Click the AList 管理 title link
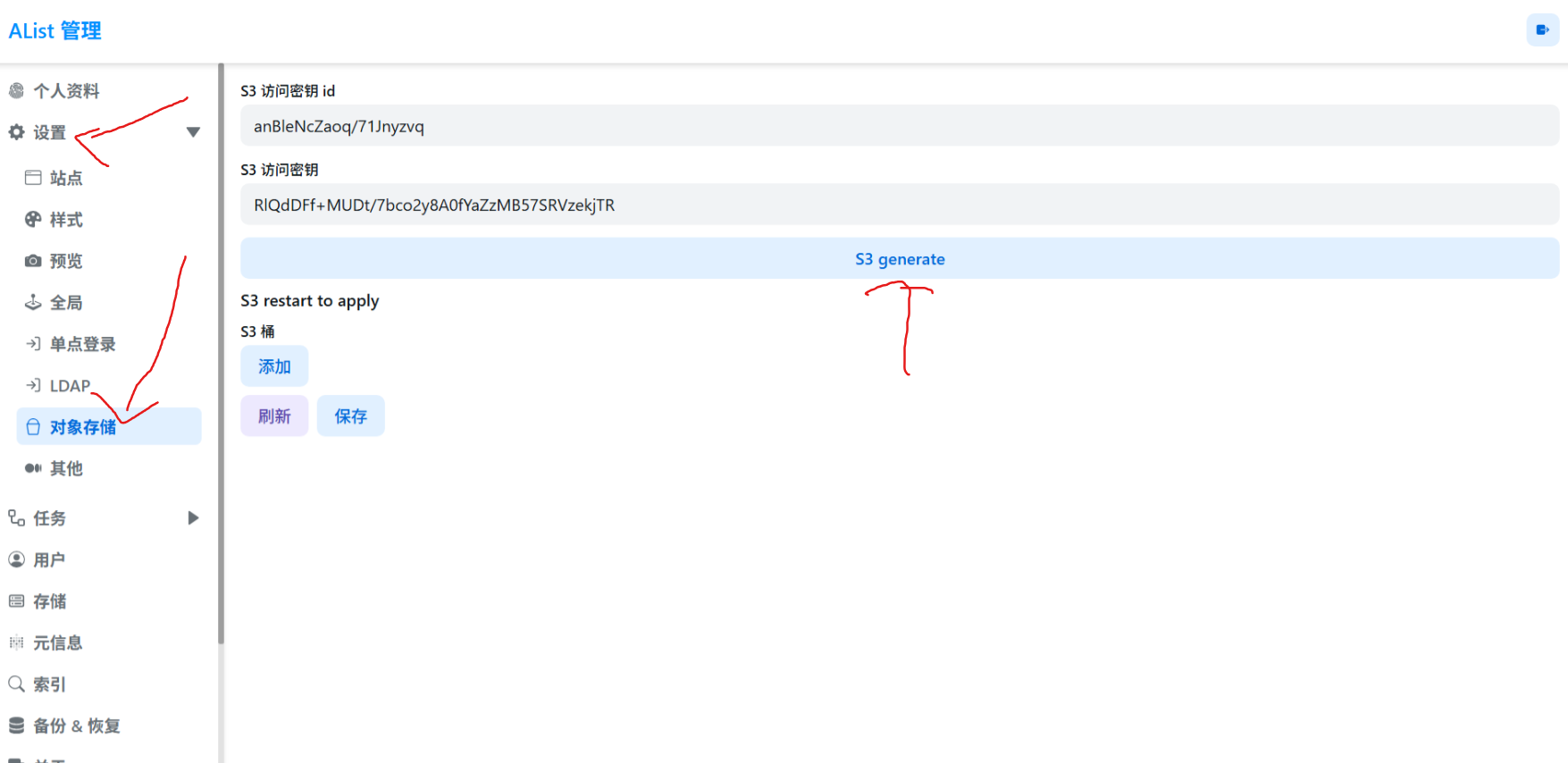The image size is (1568, 763). coord(55,30)
